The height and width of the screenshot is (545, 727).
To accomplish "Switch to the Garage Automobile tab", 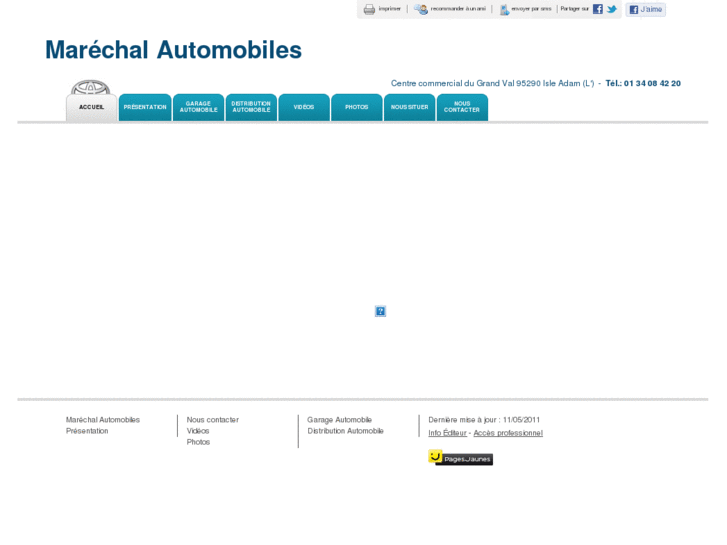I will point(198,107).
